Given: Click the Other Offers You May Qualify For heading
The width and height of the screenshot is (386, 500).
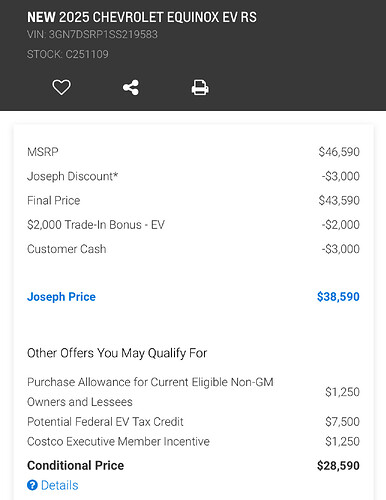Looking at the screenshot, I should tap(117, 353).
